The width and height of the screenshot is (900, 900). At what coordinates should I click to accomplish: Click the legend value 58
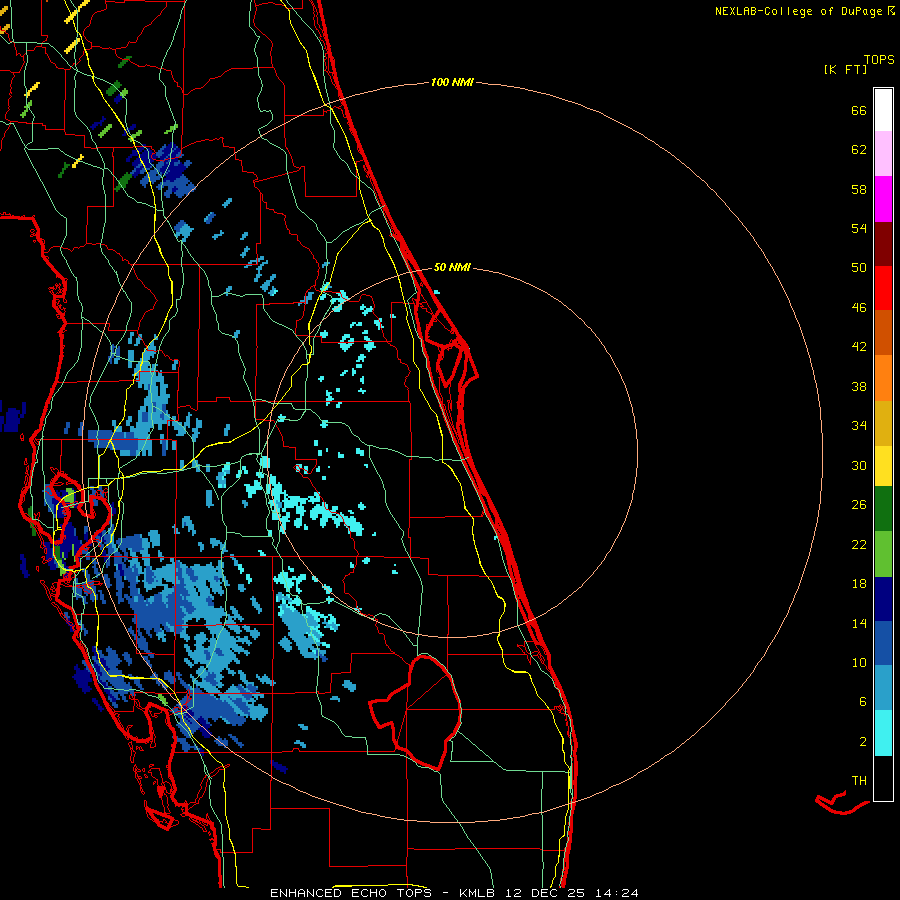(x=859, y=189)
